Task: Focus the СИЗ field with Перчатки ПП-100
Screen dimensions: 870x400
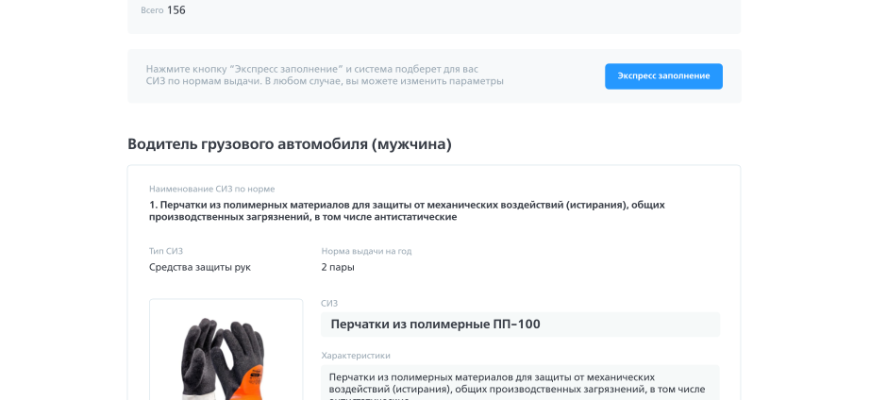Action: click(x=520, y=325)
